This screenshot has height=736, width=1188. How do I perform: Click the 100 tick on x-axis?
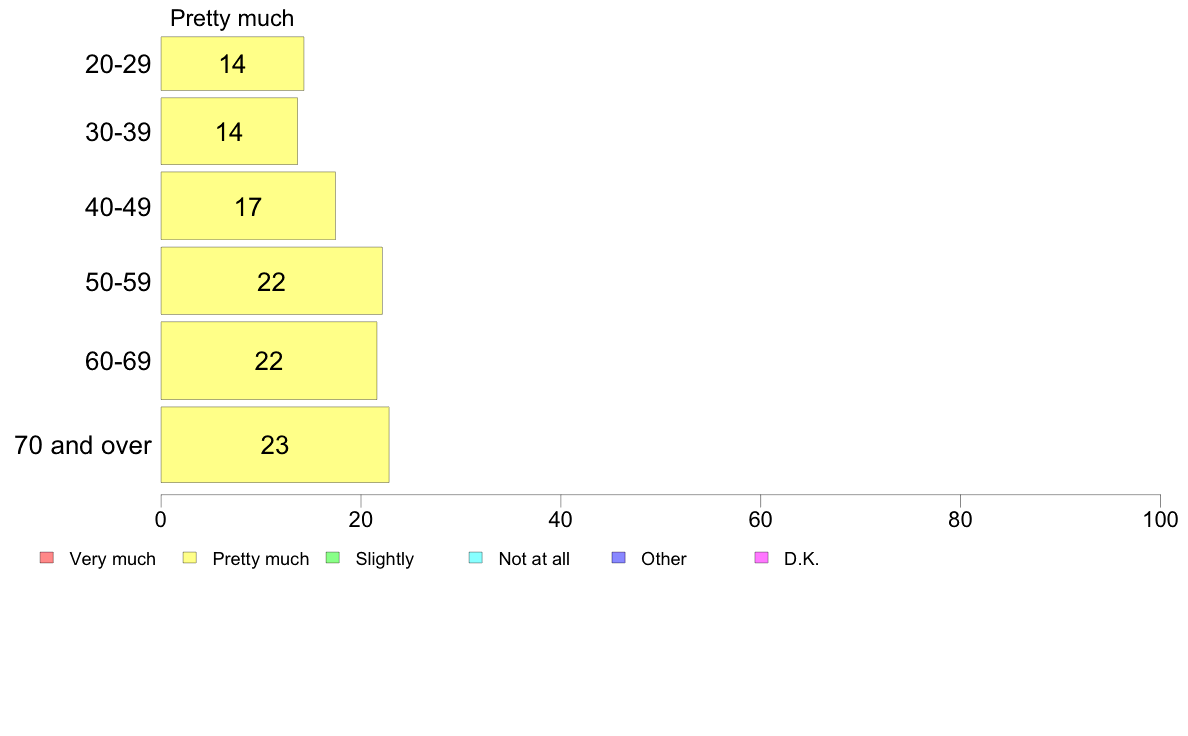tap(1160, 519)
